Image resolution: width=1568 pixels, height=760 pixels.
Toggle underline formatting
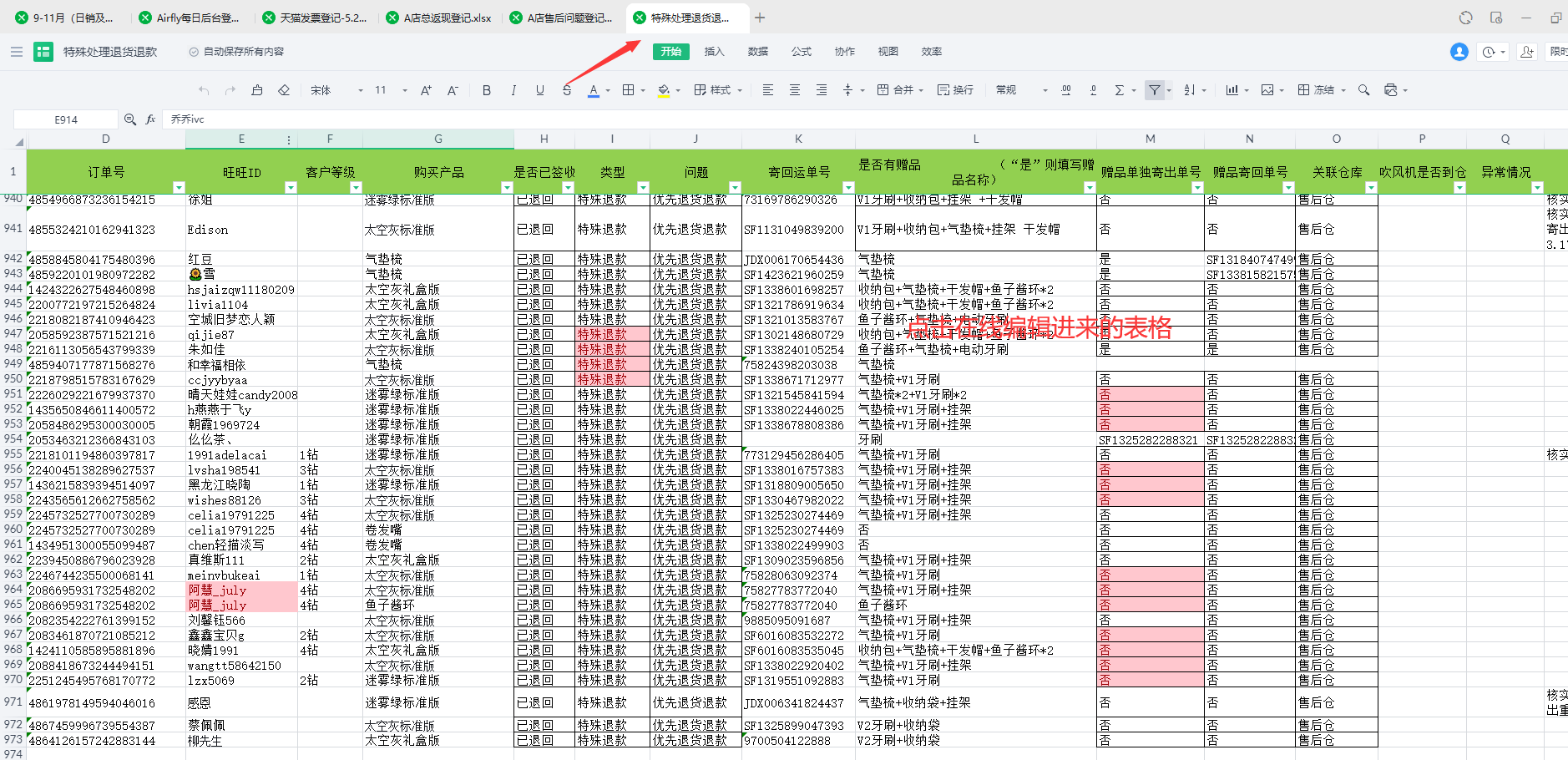540,90
